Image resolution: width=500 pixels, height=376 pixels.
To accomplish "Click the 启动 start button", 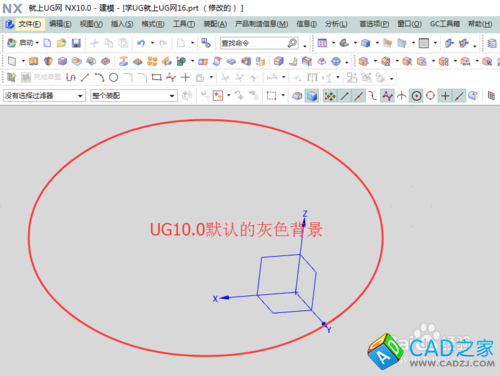I will (23, 43).
